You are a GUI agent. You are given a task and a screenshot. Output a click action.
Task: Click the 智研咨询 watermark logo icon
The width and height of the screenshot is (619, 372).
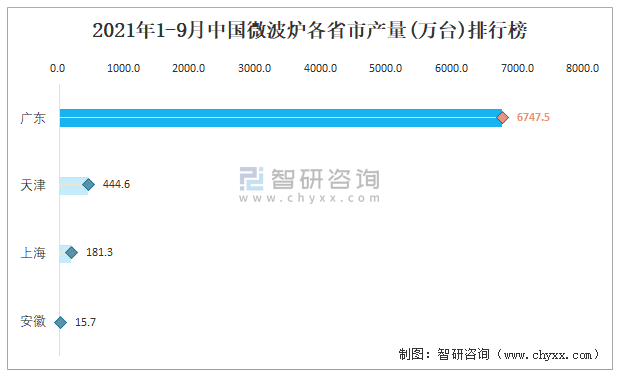tap(251, 178)
